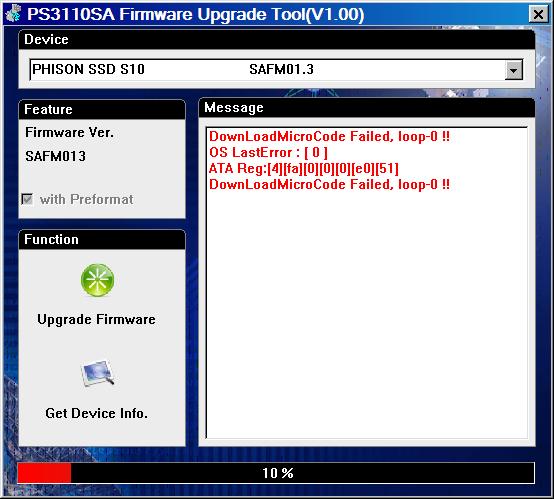Toggle the 'with Preformat' checkbox
Viewport: 554px width, 499px height.
tap(27, 199)
